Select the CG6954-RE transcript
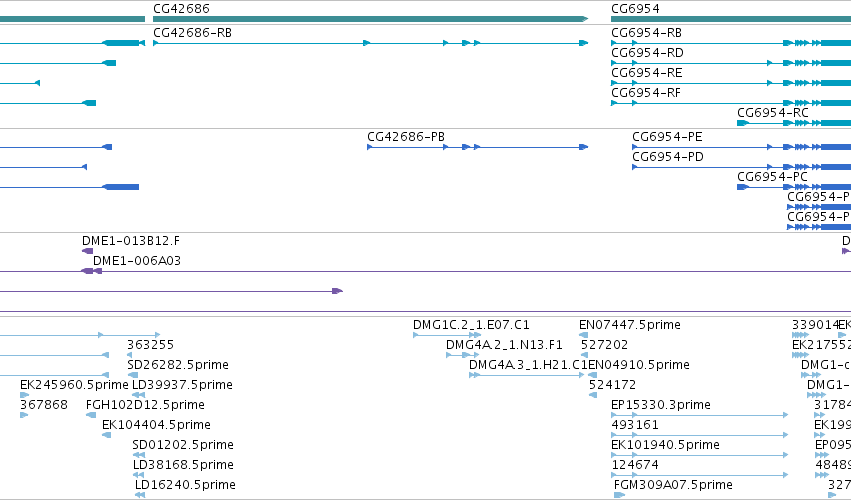The width and height of the screenshot is (851, 500). point(731,83)
